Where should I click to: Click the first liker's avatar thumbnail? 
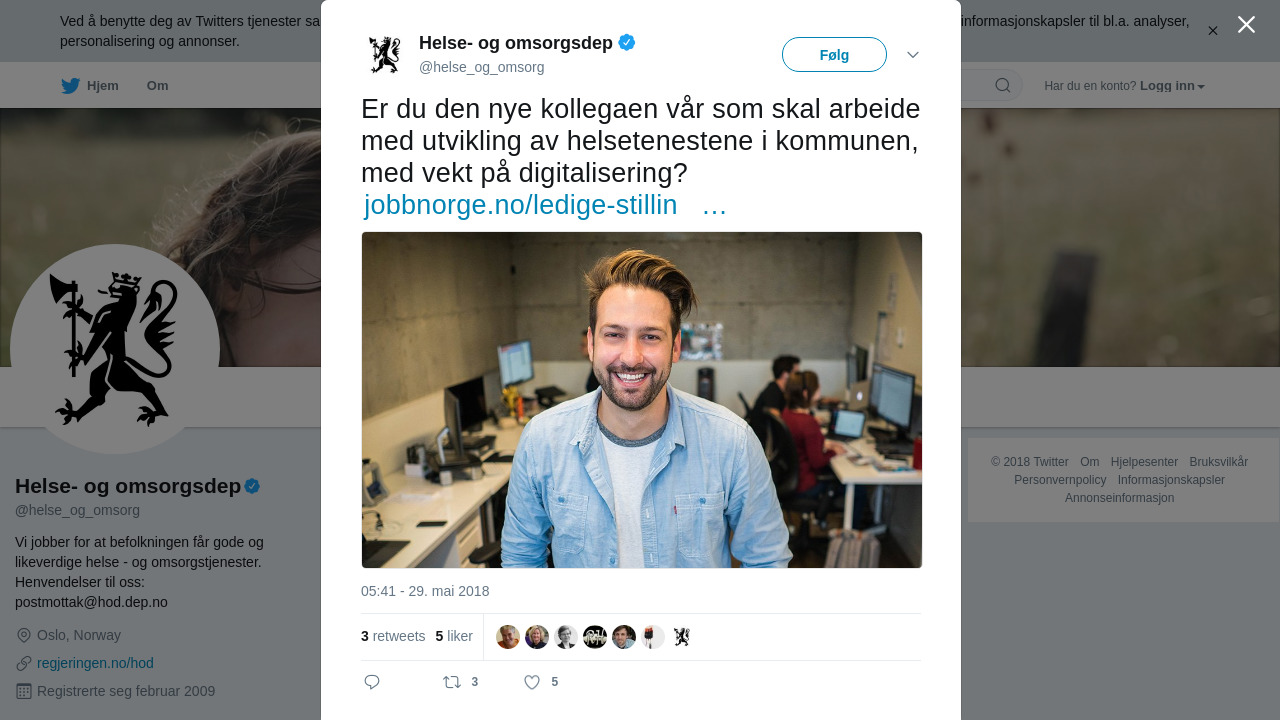tap(508, 637)
